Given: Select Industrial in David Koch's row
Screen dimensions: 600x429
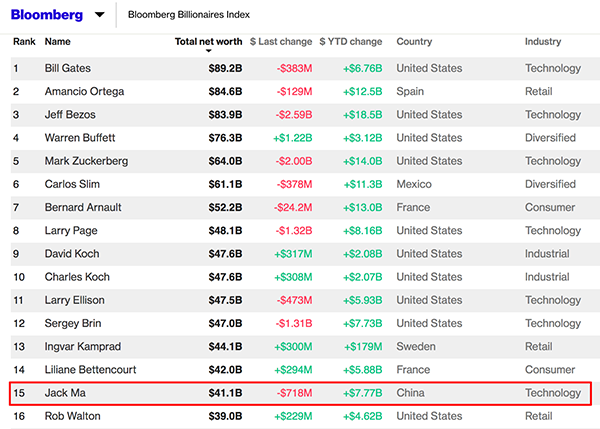Looking at the screenshot, I should [547, 254].
